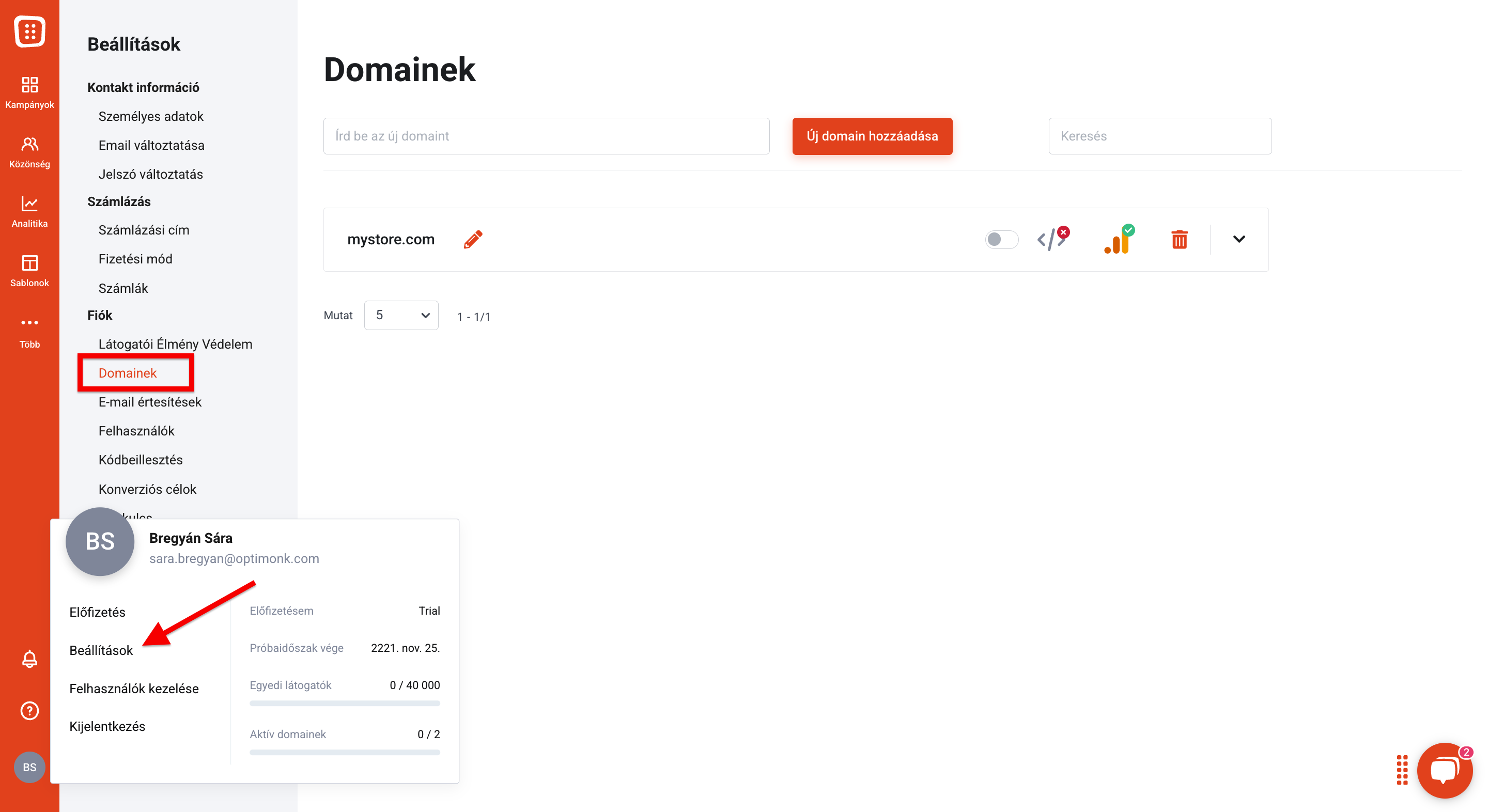Click the code insertion status icon
1488x812 pixels.
(1052, 239)
